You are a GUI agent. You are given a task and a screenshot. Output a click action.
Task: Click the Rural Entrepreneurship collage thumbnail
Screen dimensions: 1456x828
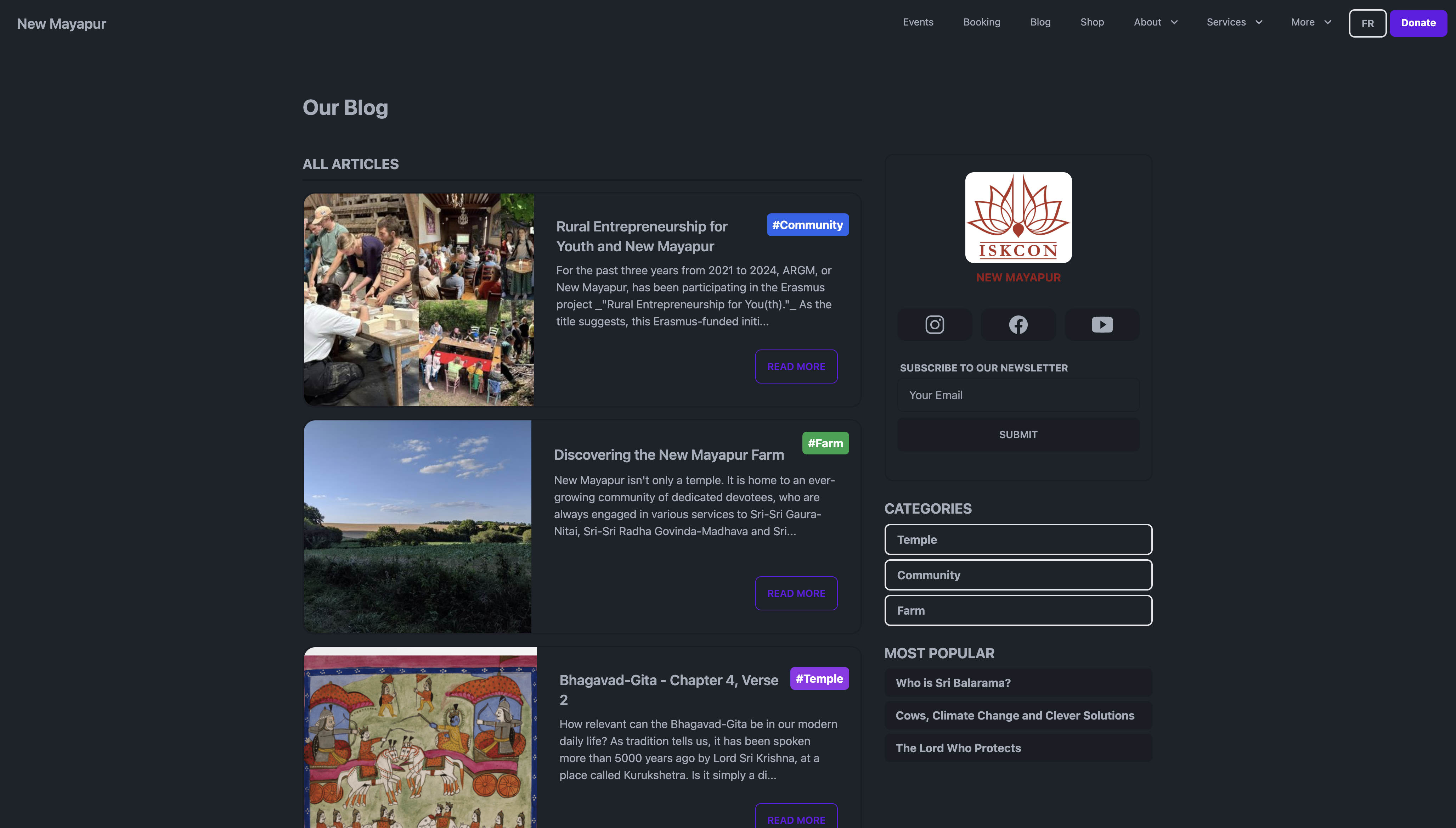(418, 300)
